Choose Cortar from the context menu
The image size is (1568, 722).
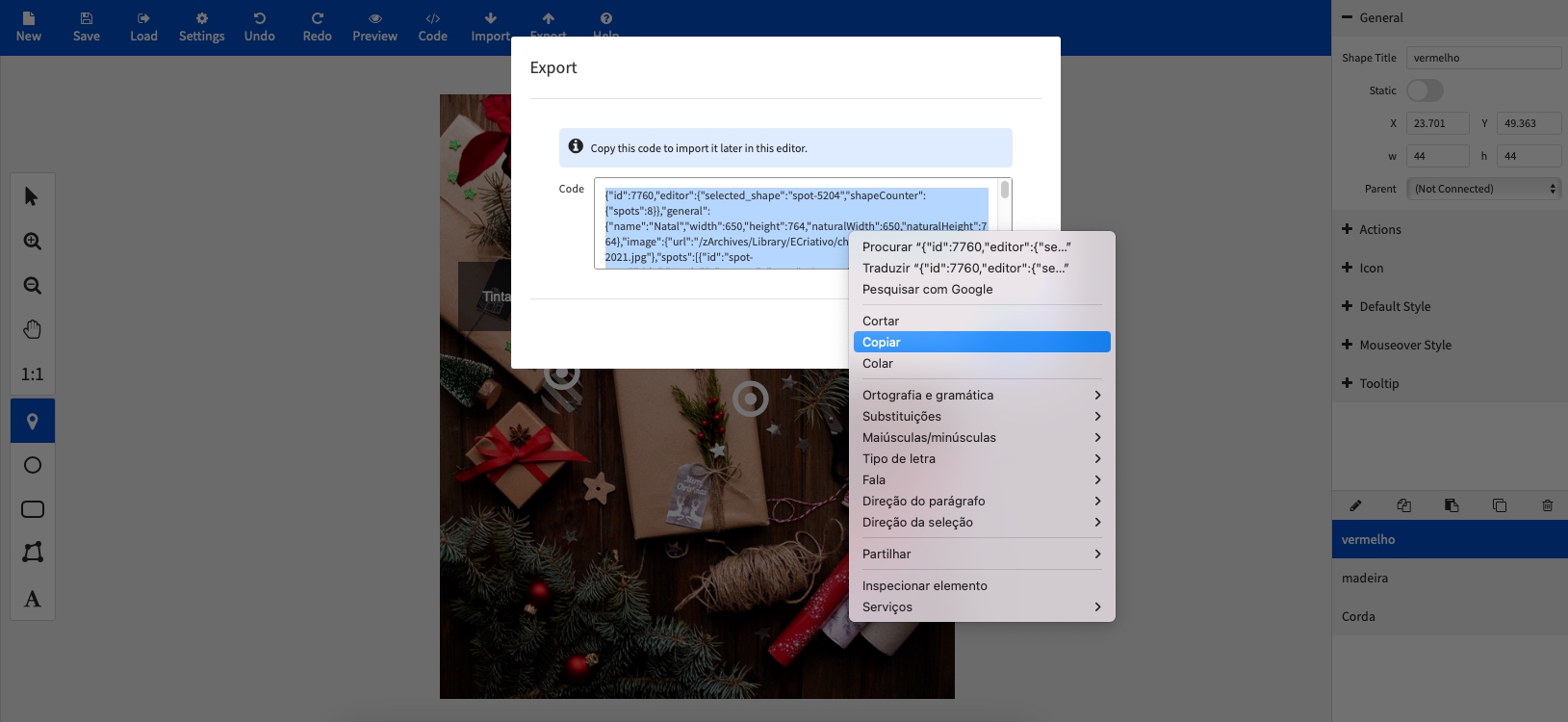982,321
